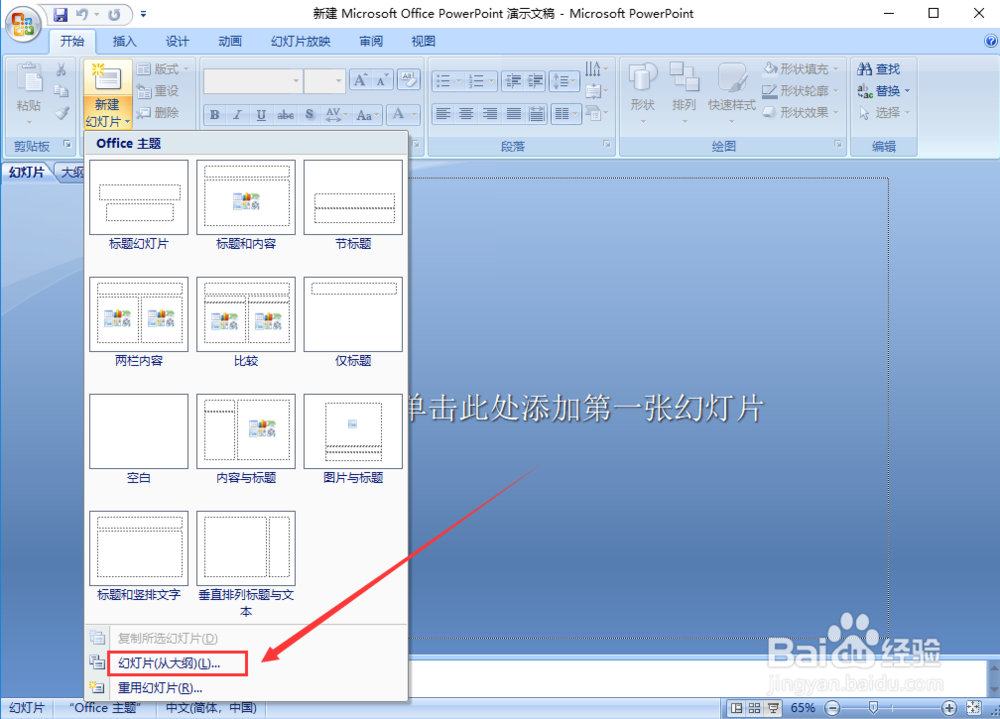Open Shape Fill (形状填充) dropdown

click(x=802, y=68)
